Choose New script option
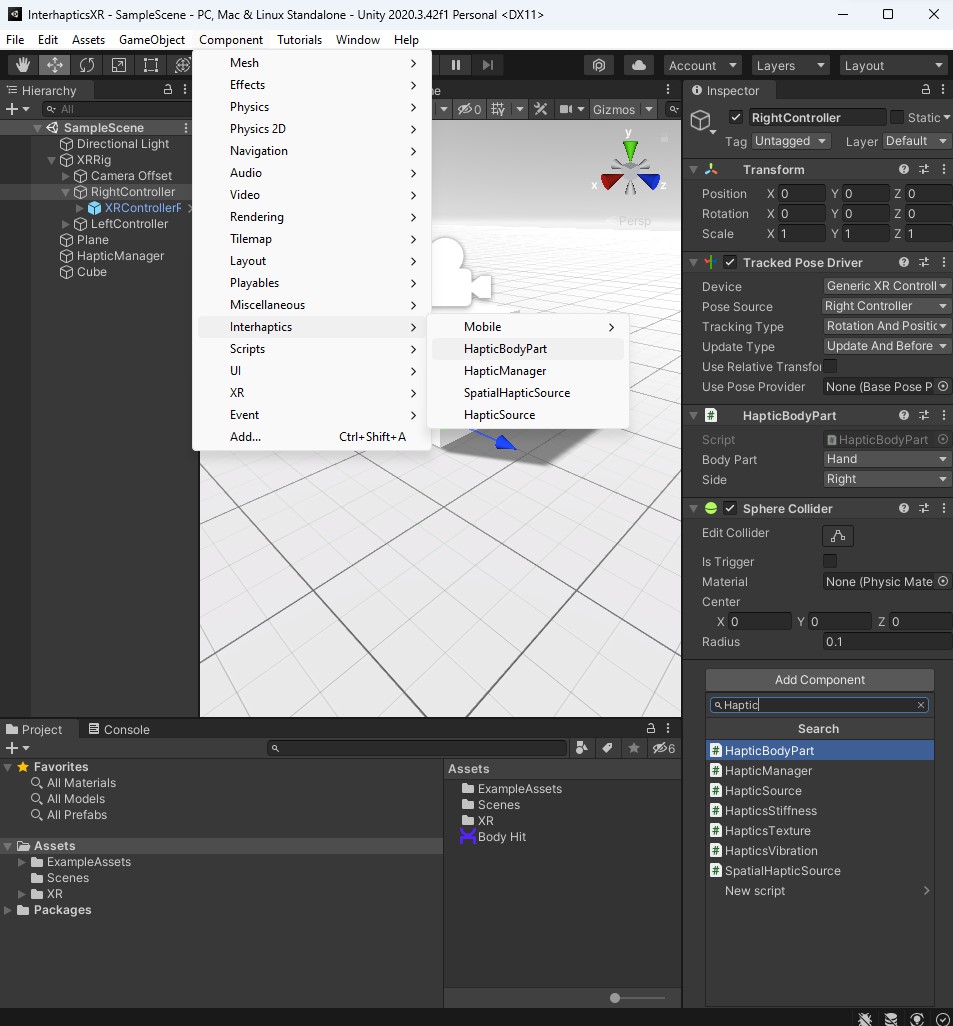 (x=820, y=891)
